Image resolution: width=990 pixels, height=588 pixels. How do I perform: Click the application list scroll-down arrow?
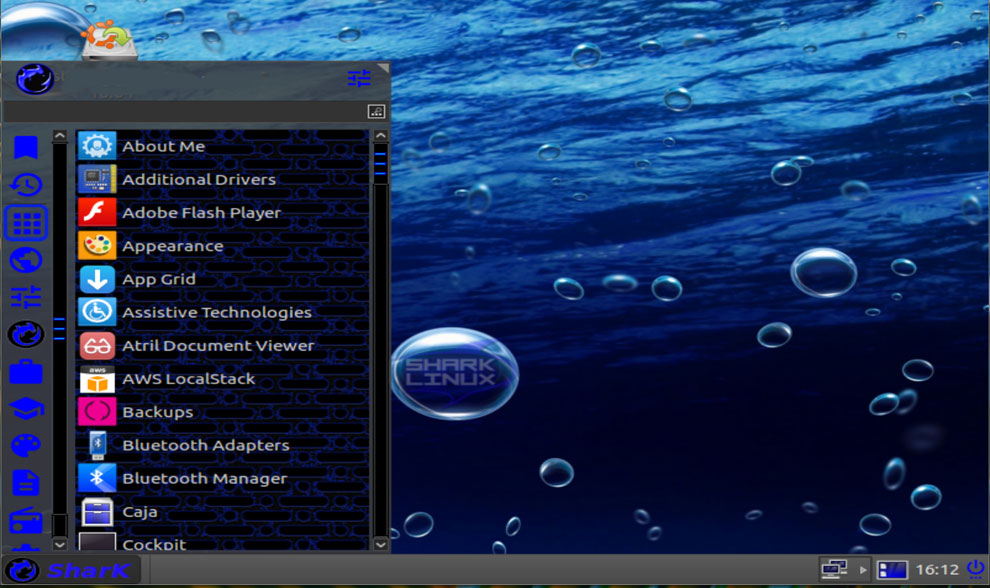(x=381, y=544)
